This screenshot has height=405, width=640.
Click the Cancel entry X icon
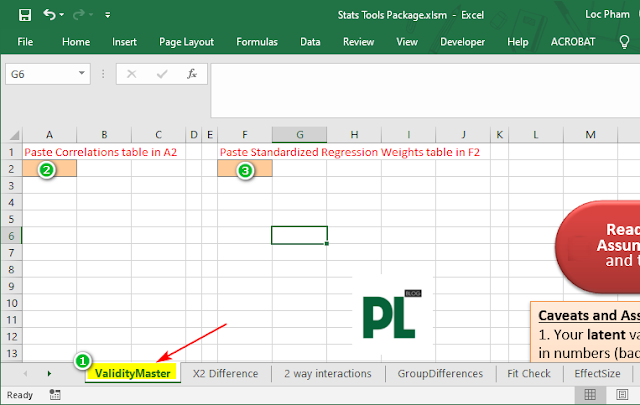click(131, 74)
